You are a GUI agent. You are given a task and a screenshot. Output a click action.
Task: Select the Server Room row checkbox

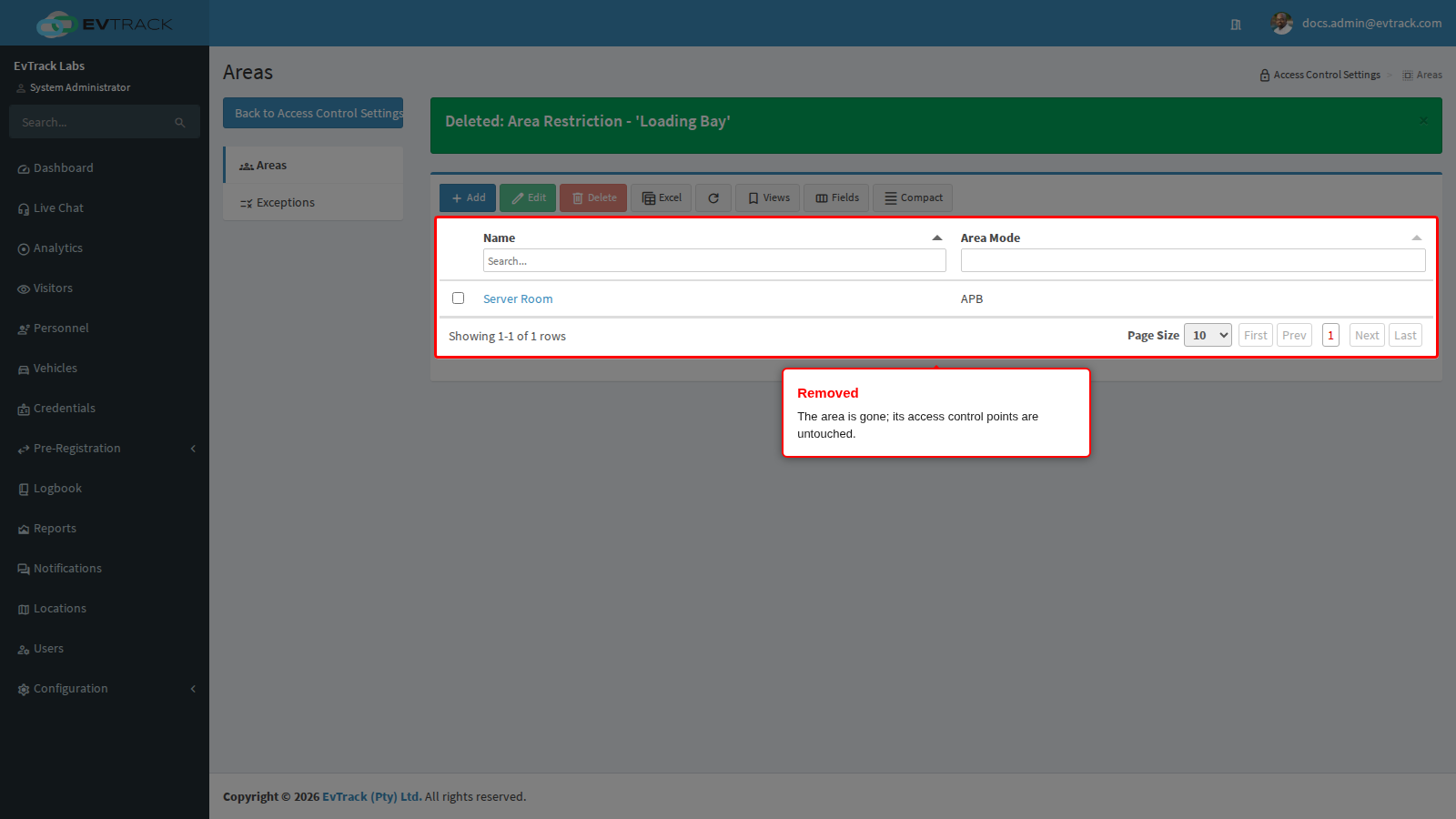coord(459,298)
